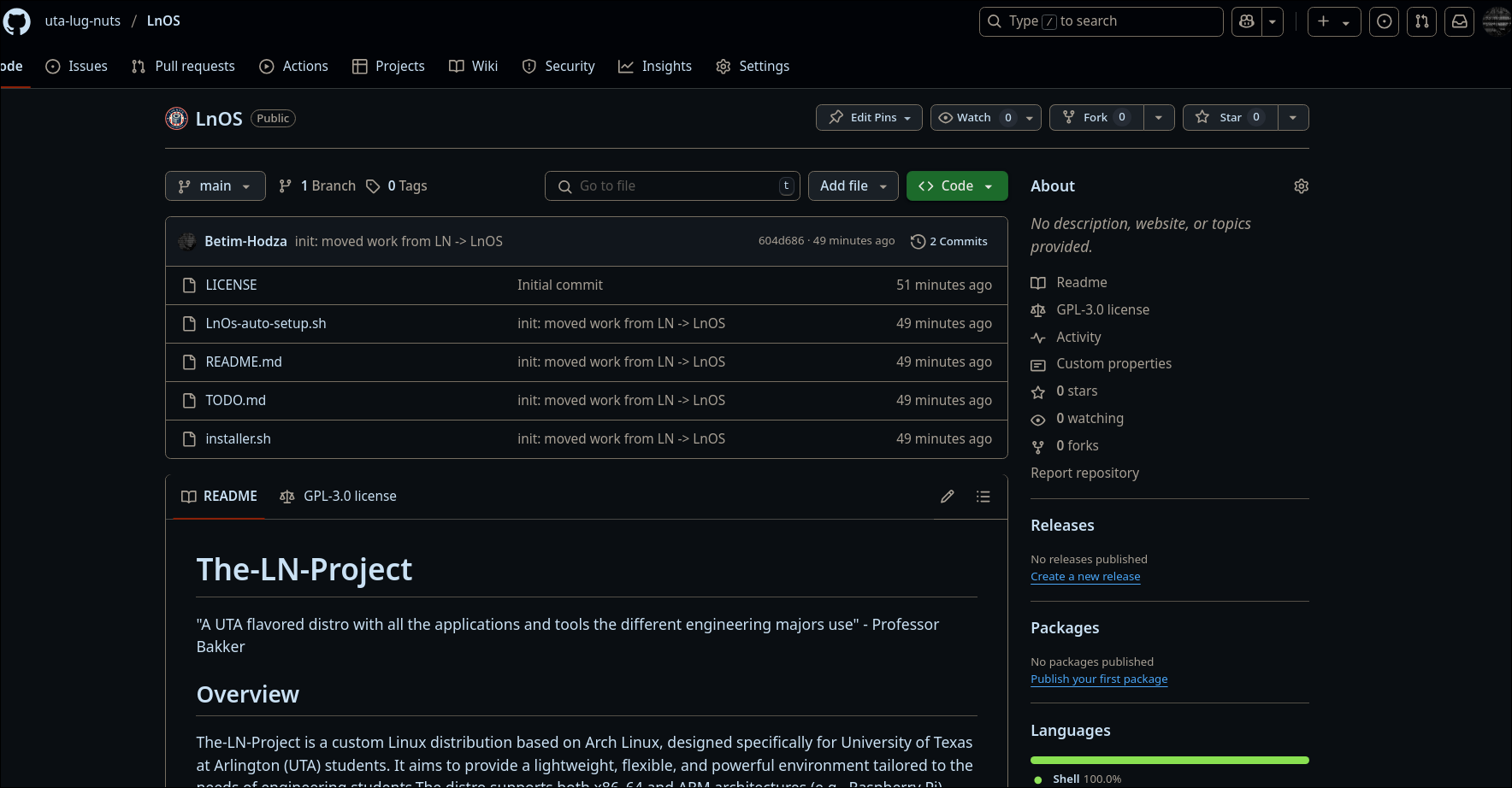Switch to the Projects tab
The width and height of the screenshot is (1512, 788).
click(x=388, y=66)
